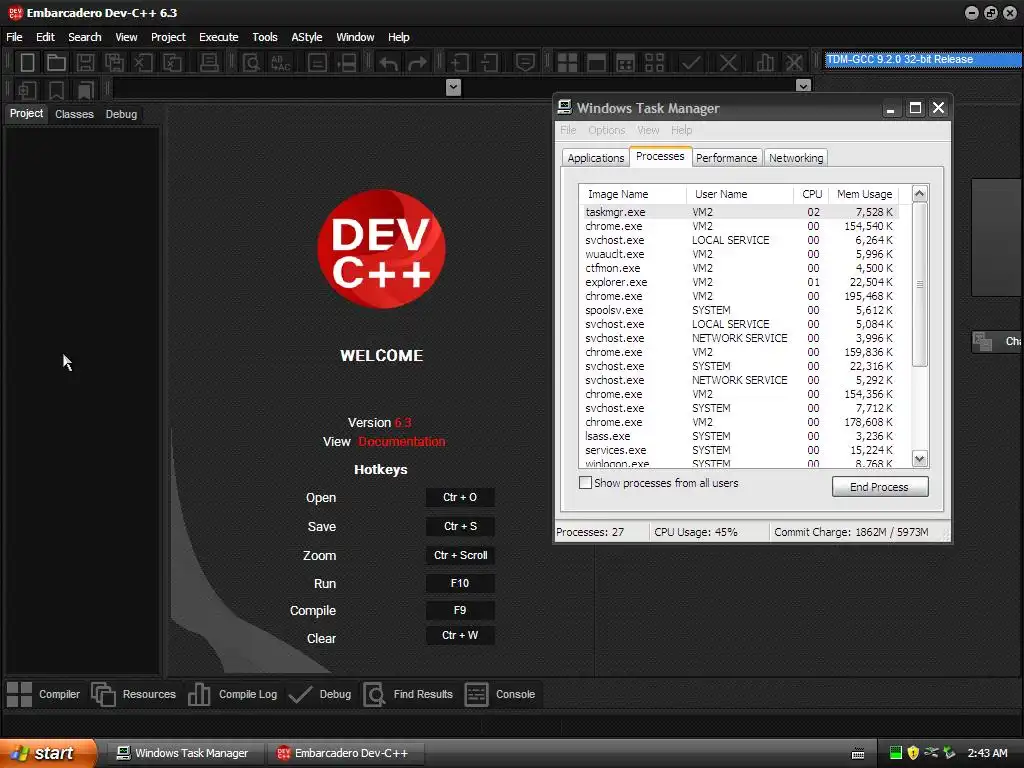The width and height of the screenshot is (1024, 768).
Task: Click the Find magnifier toolbar icon
Action: coord(251,63)
